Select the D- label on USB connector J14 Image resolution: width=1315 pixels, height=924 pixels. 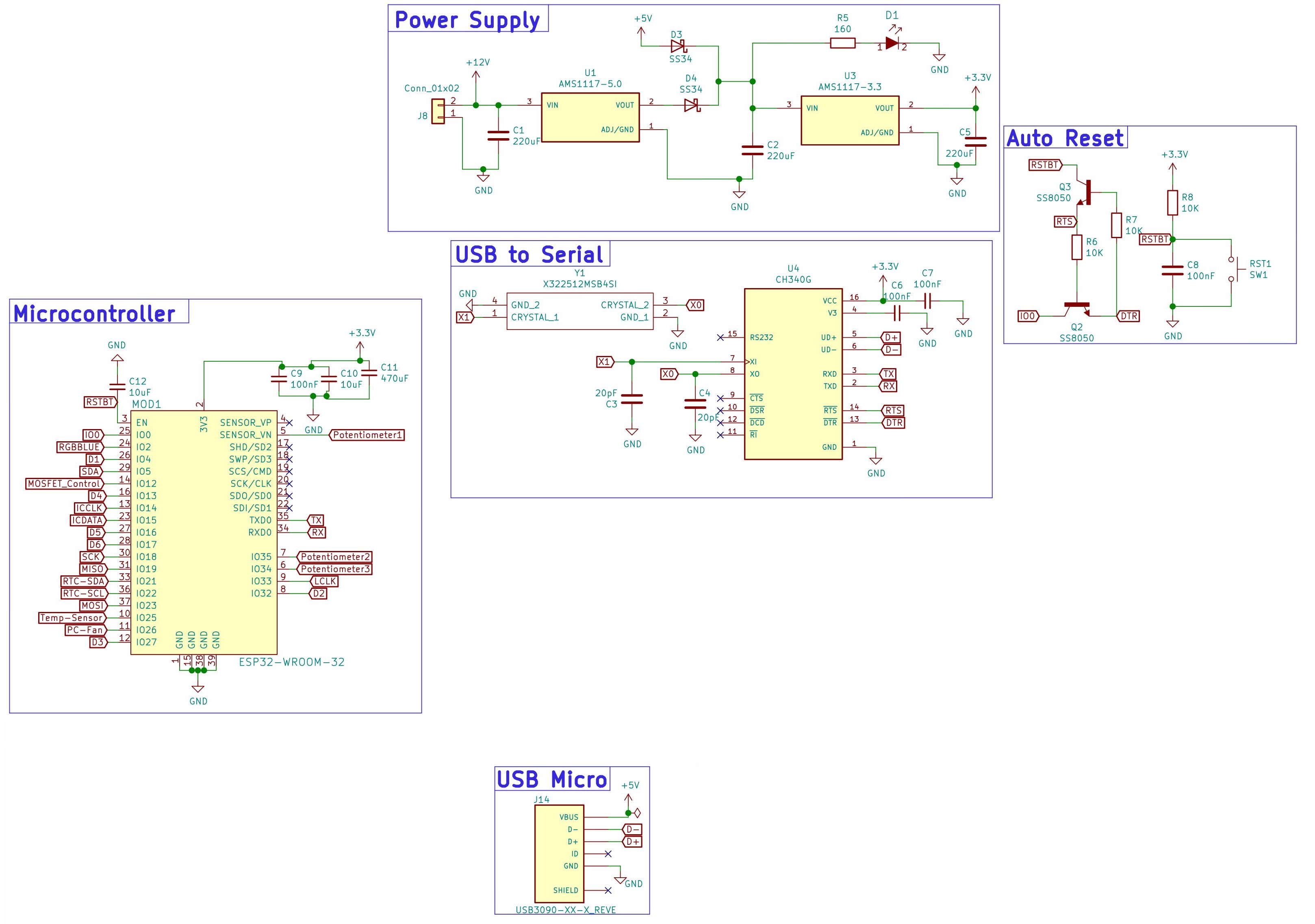point(632,829)
